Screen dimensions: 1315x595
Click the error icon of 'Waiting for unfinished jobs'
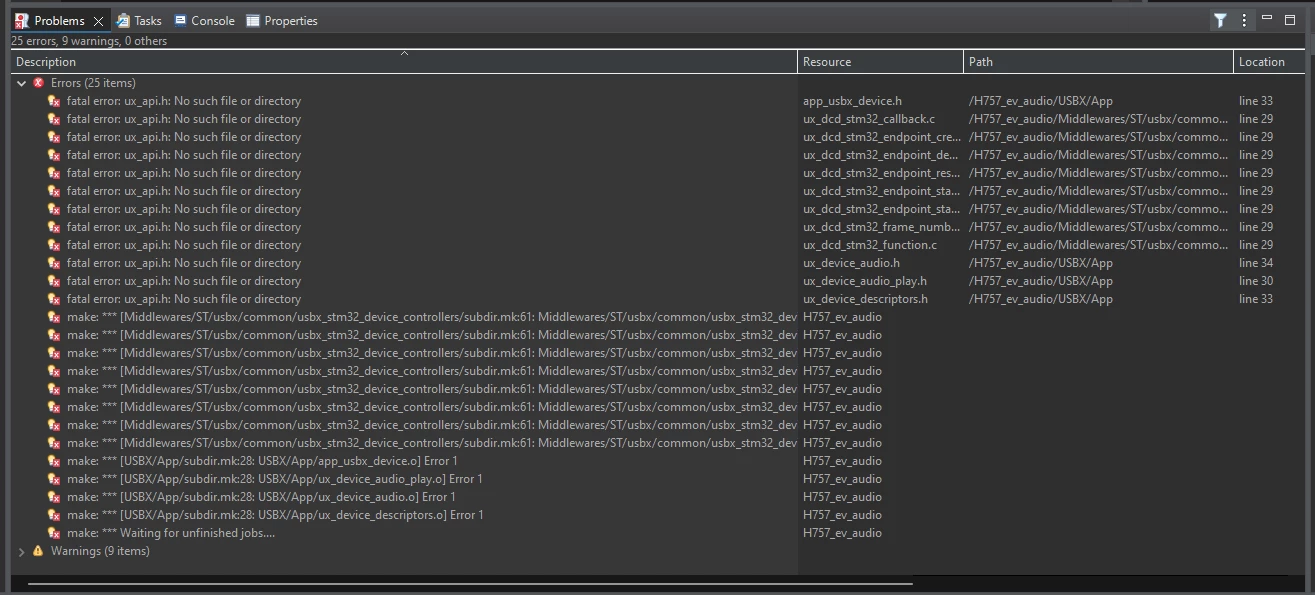click(54, 533)
